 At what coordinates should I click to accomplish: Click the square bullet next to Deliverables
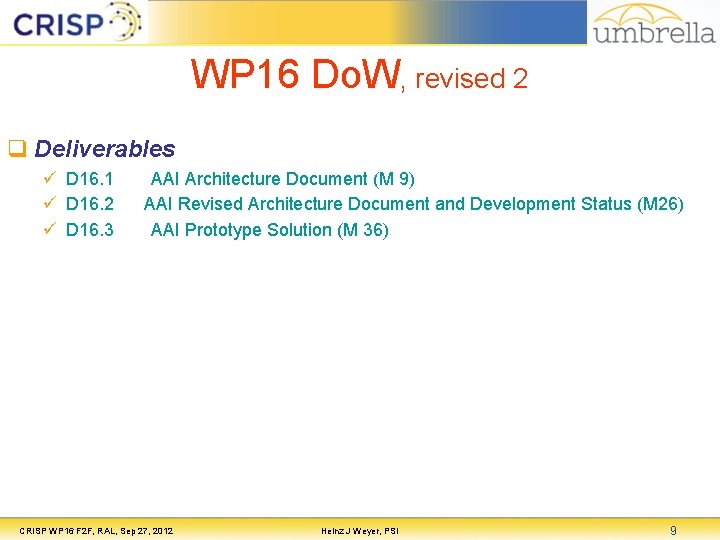(17, 148)
